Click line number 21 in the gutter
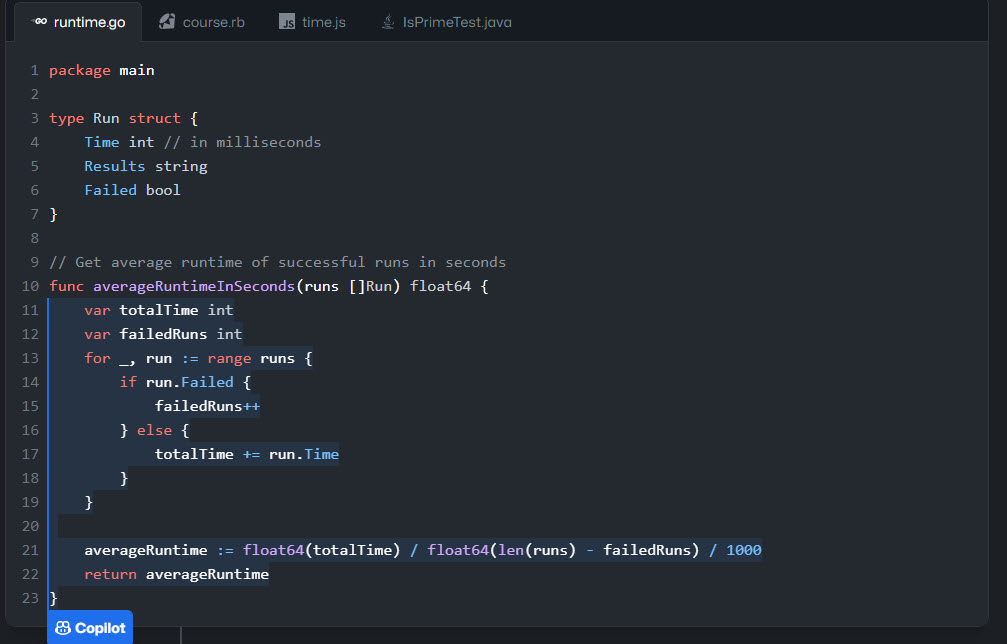The height and width of the screenshot is (644, 1007). [x=29, y=550]
